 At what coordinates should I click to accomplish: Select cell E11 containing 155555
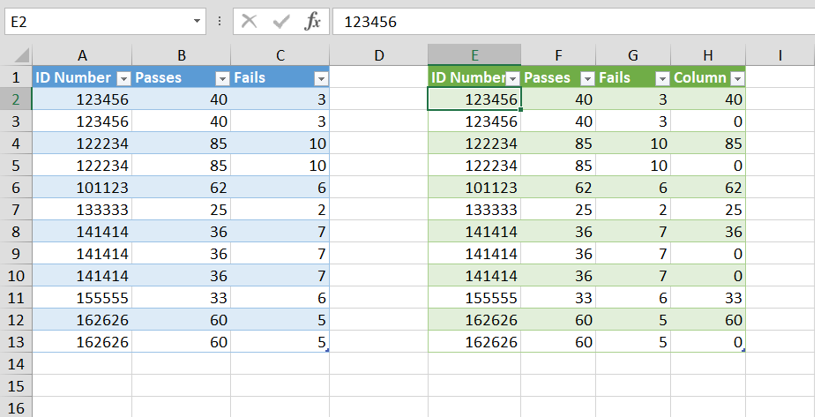475,297
